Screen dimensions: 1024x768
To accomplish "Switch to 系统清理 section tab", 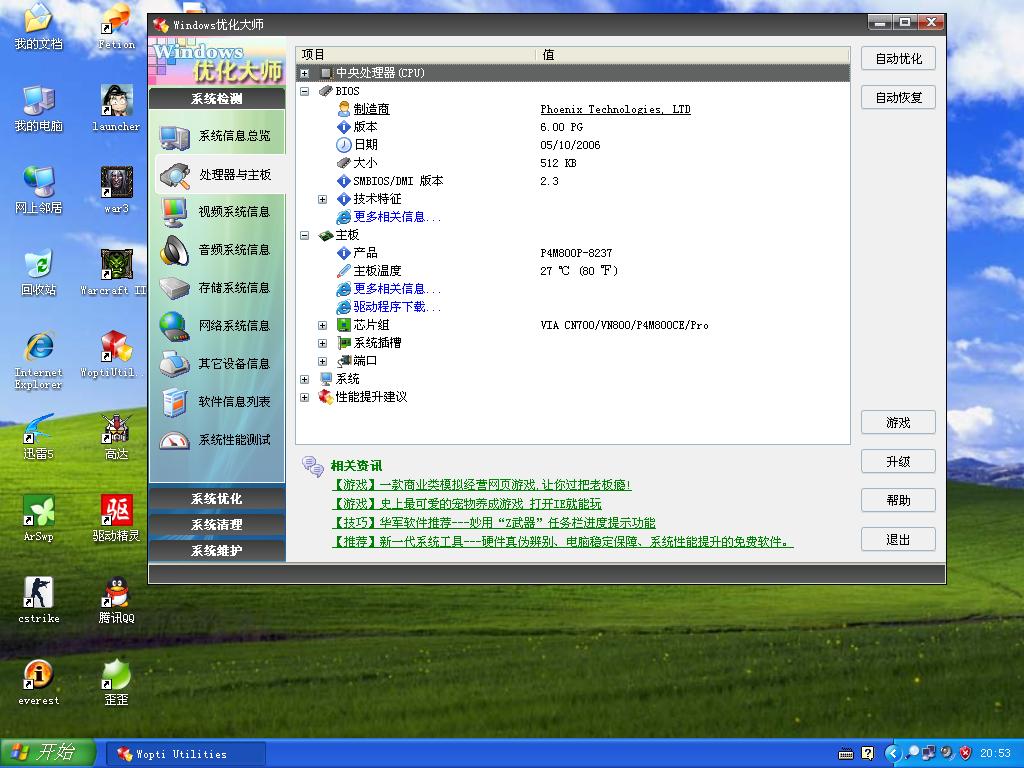I will coord(217,524).
